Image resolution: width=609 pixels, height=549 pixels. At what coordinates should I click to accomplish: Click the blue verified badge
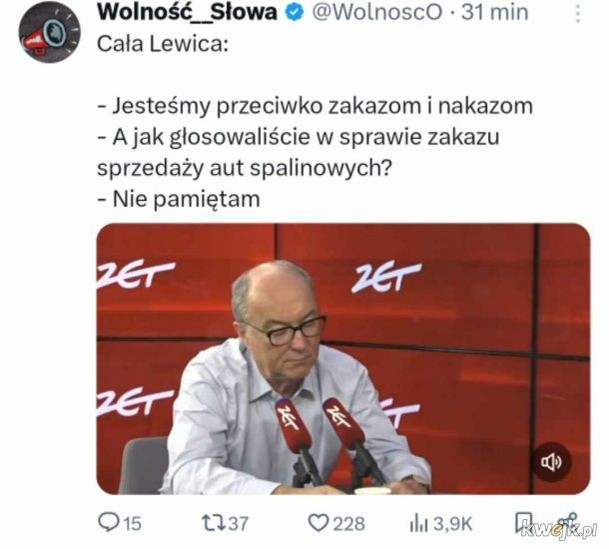pos(295,12)
